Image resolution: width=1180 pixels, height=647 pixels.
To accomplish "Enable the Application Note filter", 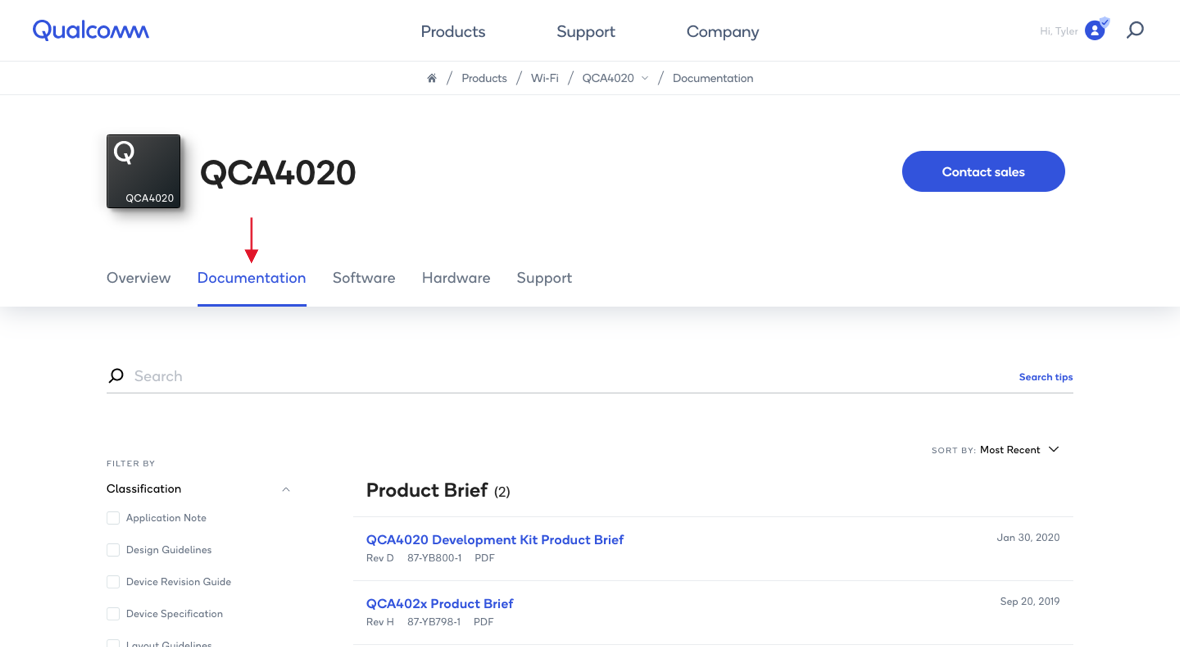I will pyautogui.click(x=113, y=518).
